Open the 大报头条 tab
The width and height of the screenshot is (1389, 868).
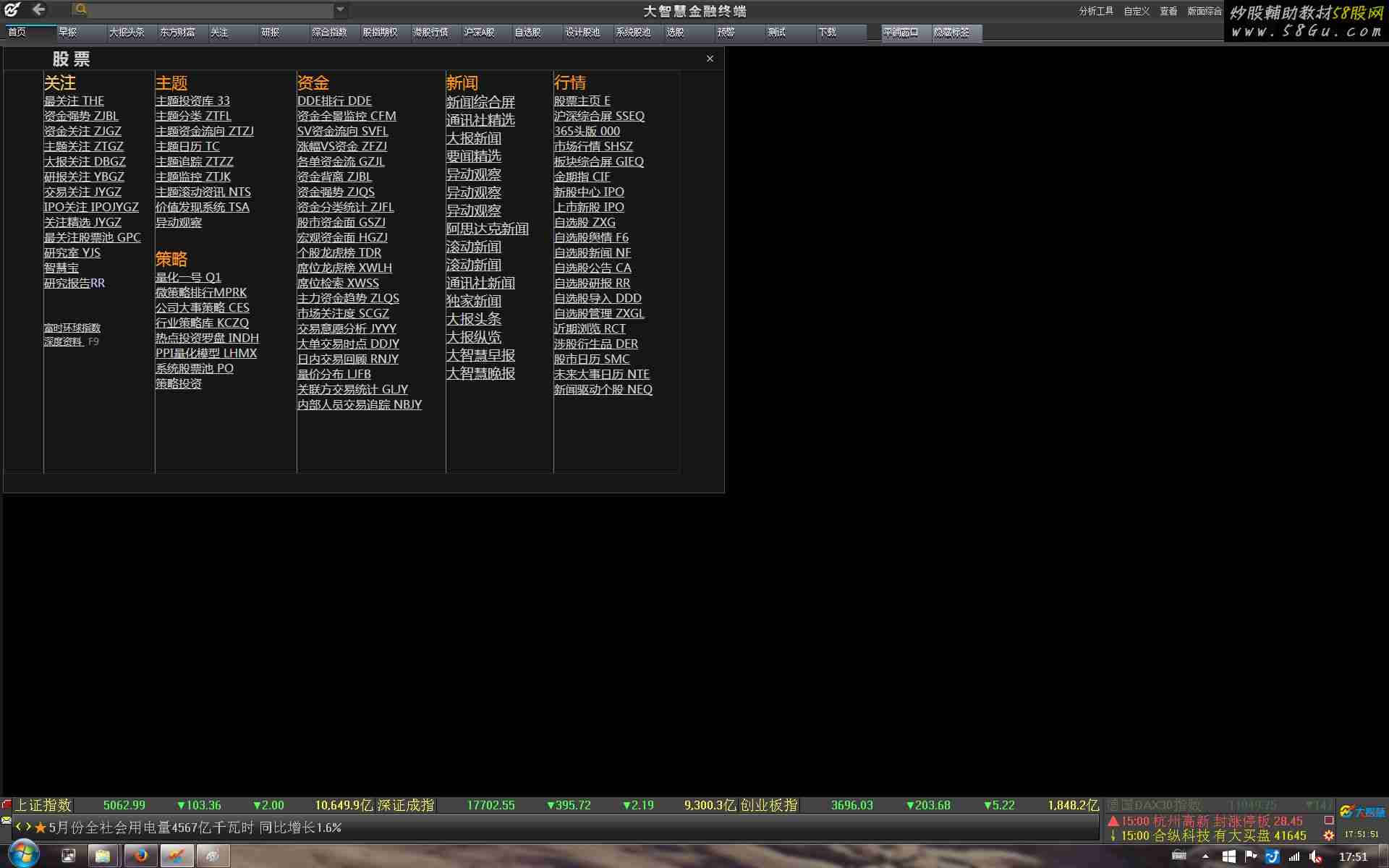pos(132,33)
